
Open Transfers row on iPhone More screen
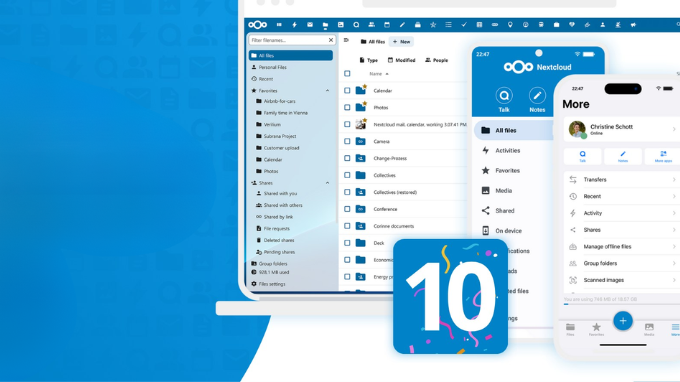(x=621, y=180)
